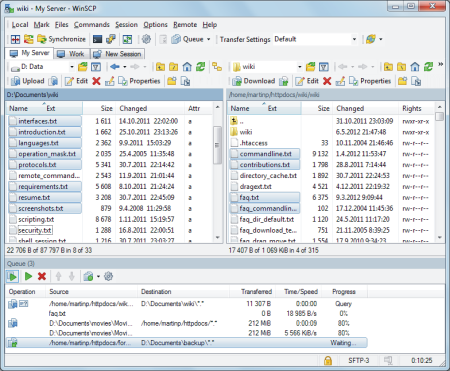
Task: Click the Download button
Action: pos(254,81)
